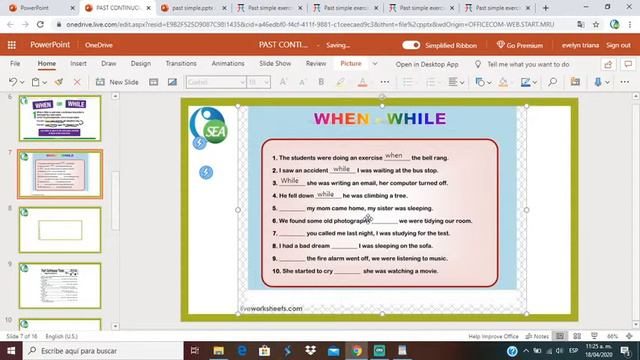Switch to the Draw tab
The width and height of the screenshot is (640, 360).
(x=109, y=64)
